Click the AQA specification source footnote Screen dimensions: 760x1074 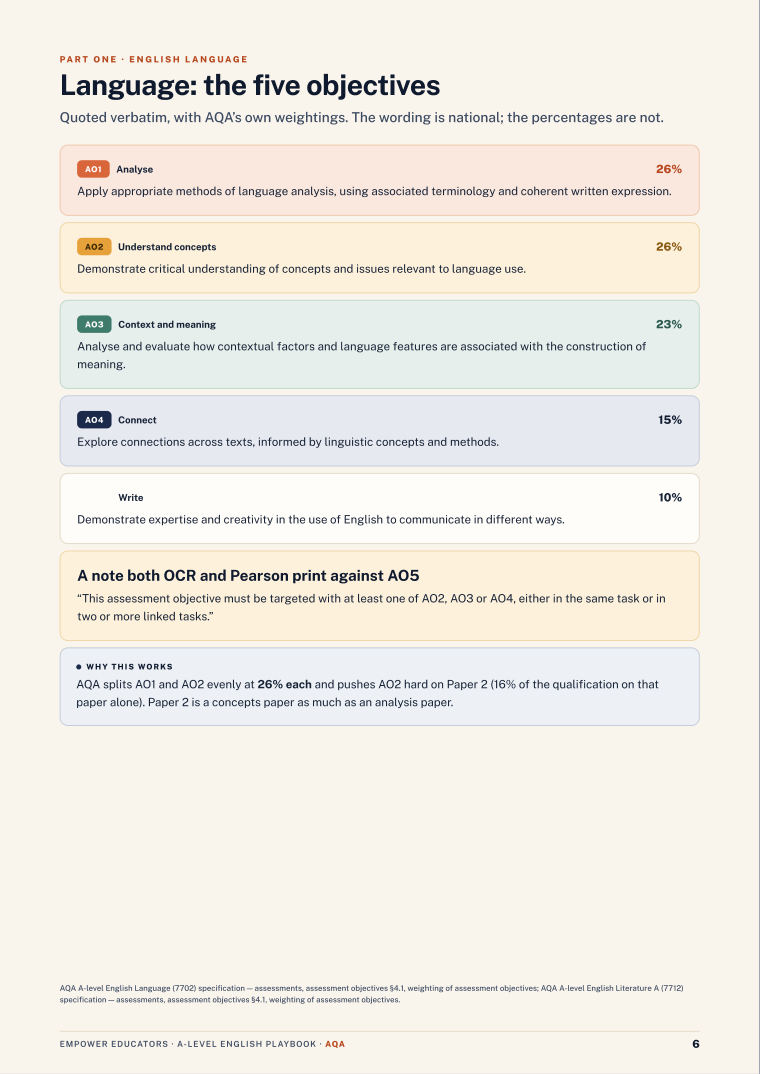372,994
